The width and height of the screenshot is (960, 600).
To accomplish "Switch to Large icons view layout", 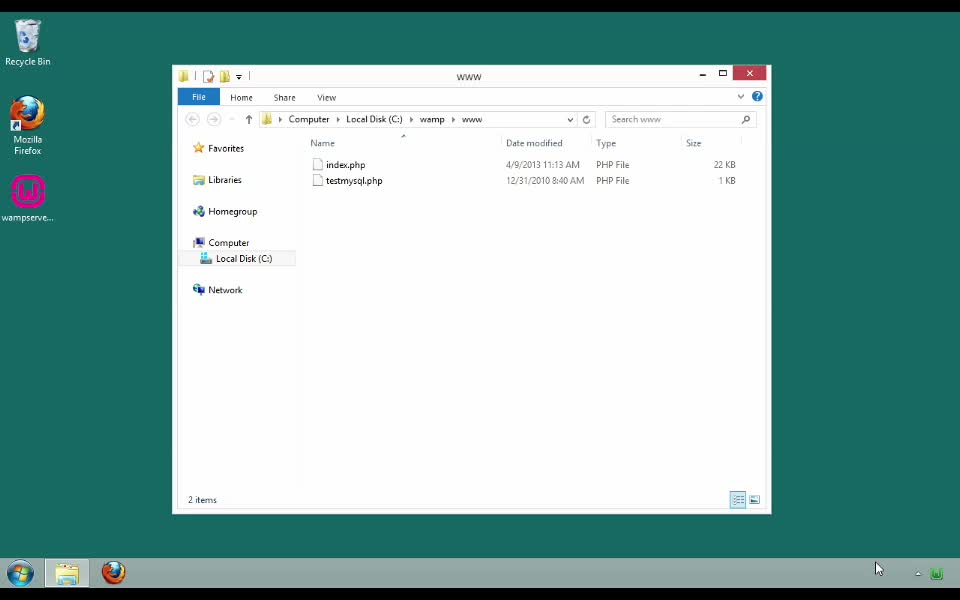I will [755, 500].
